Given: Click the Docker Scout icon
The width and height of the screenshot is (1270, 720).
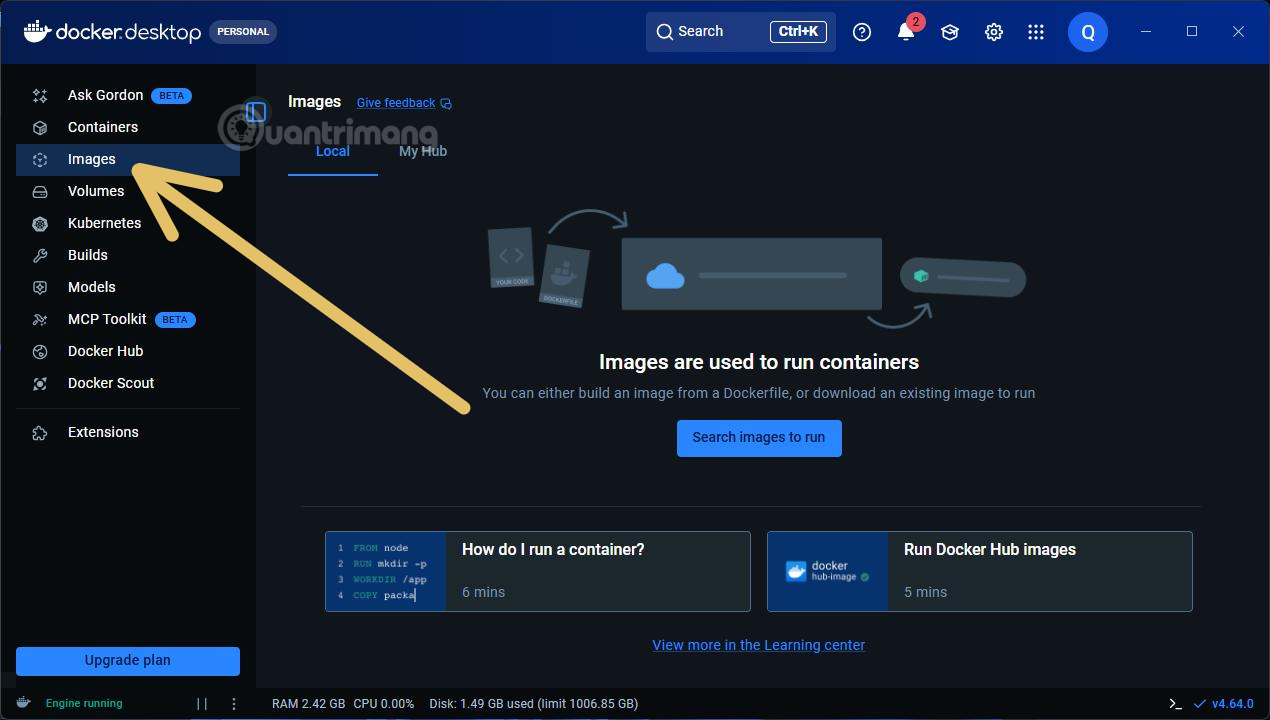Looking at the screenshot, I should 40,384.
